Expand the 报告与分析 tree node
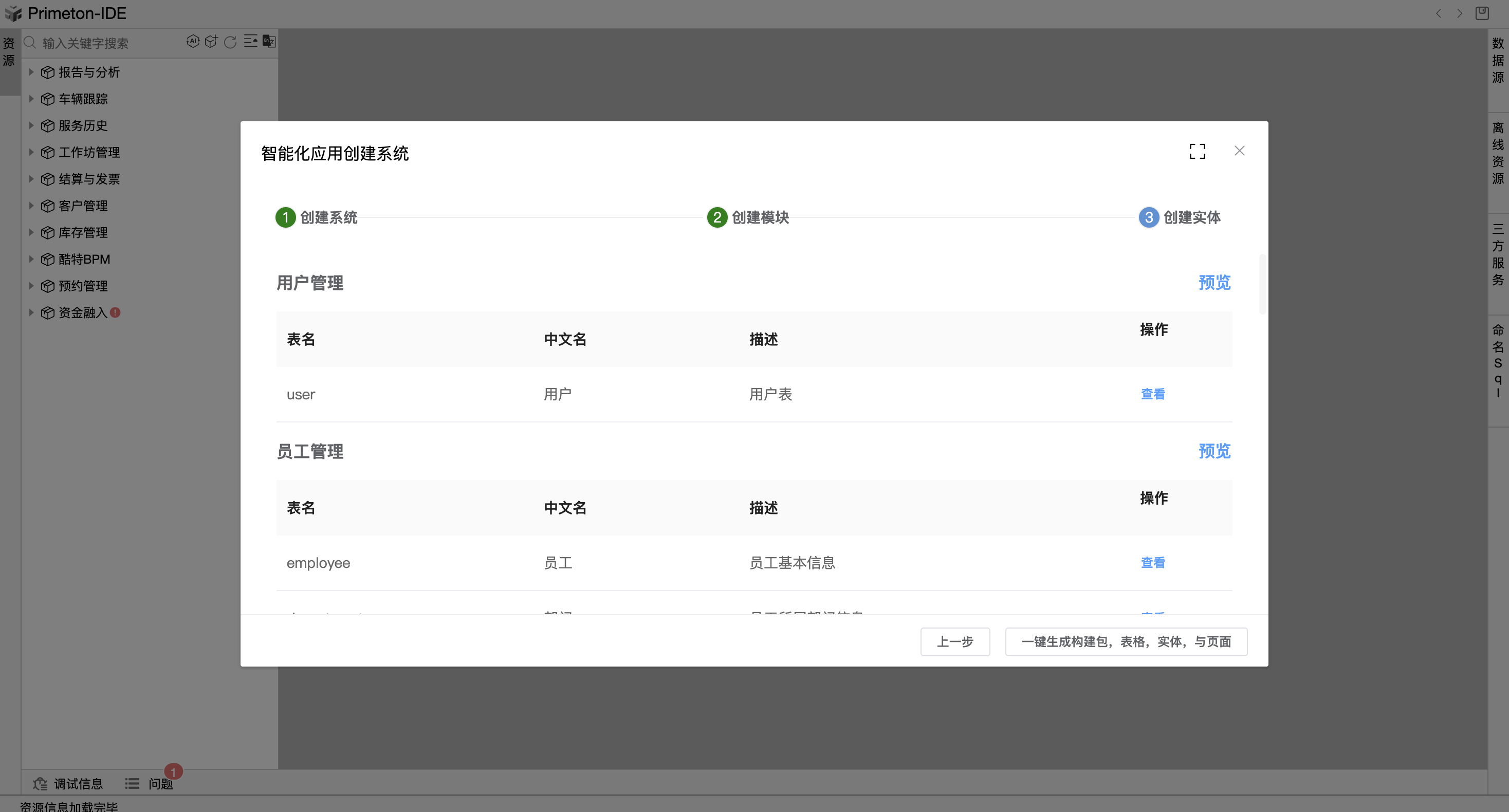The image size is (1509, 812). tap(32, 72)
